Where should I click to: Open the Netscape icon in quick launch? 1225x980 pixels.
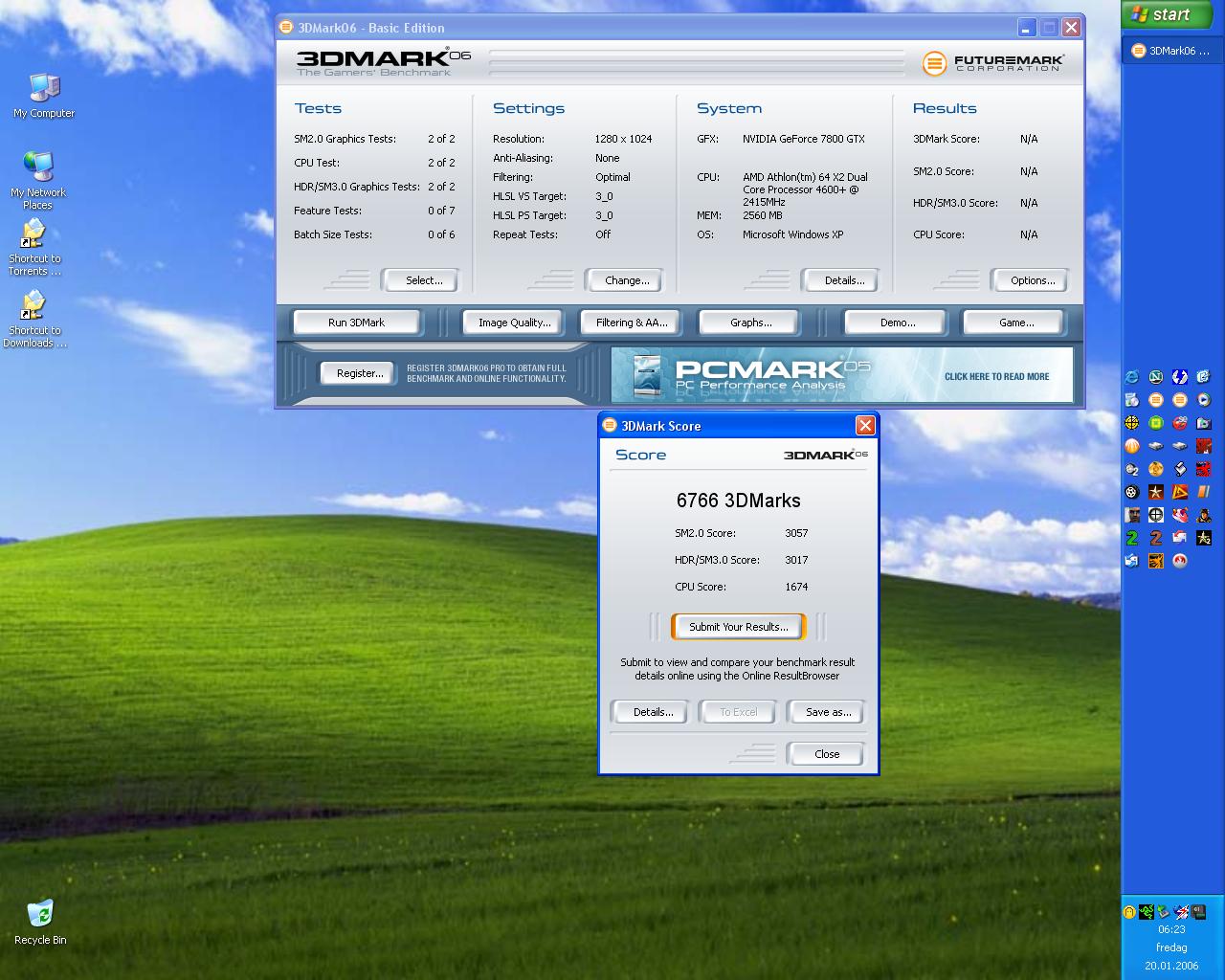click(1156, 377)
